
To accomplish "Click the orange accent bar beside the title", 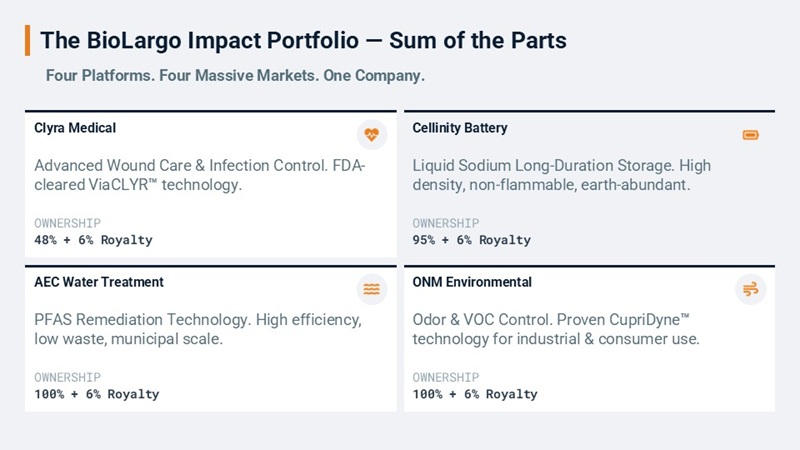I will 27,40.
